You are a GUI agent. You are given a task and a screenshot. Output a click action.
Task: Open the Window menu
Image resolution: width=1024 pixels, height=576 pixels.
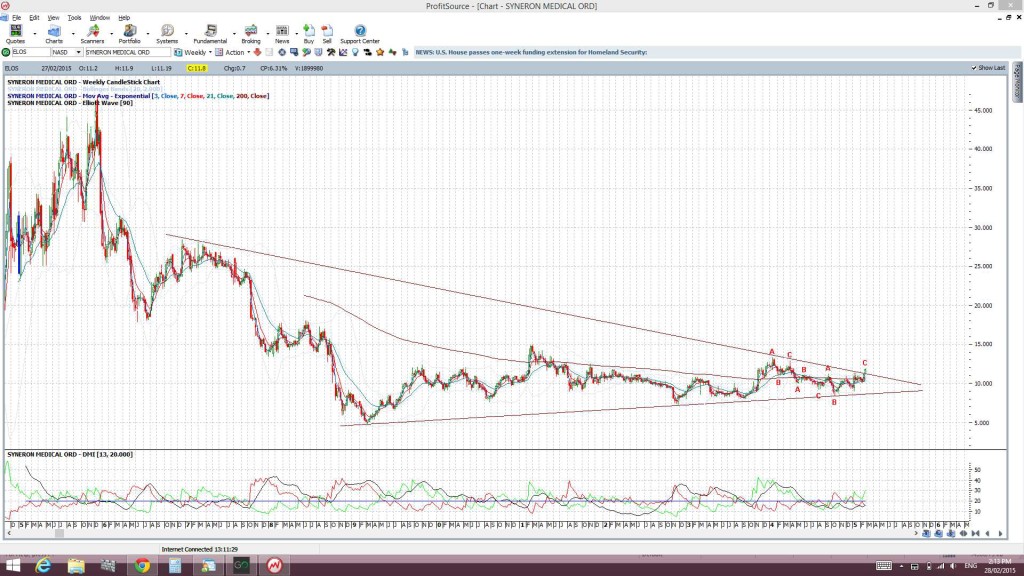[99, 18]
